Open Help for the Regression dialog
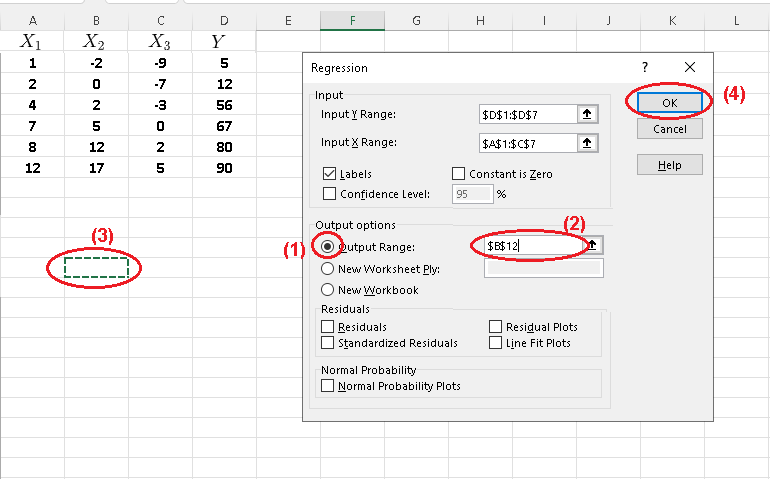770x479 pixels. pyautogui.click(x=669, y=165)
